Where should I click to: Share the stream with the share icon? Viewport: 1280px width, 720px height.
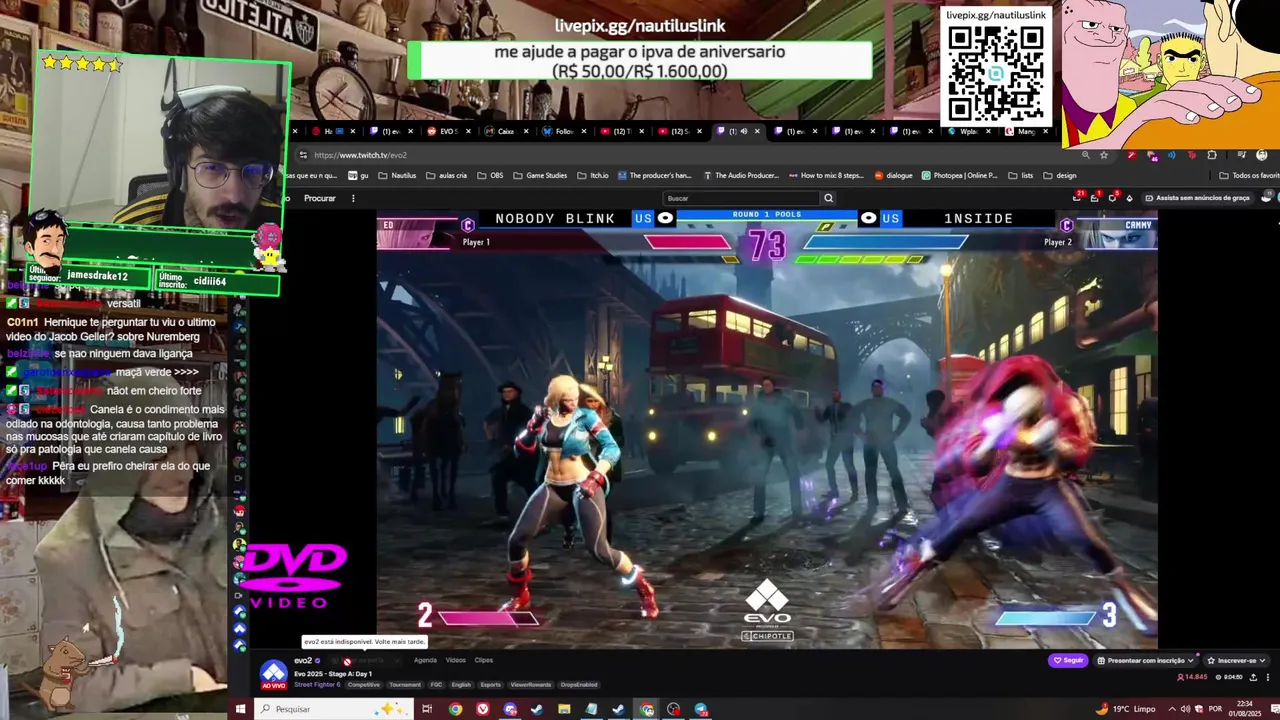click(x=1253, y=678)
